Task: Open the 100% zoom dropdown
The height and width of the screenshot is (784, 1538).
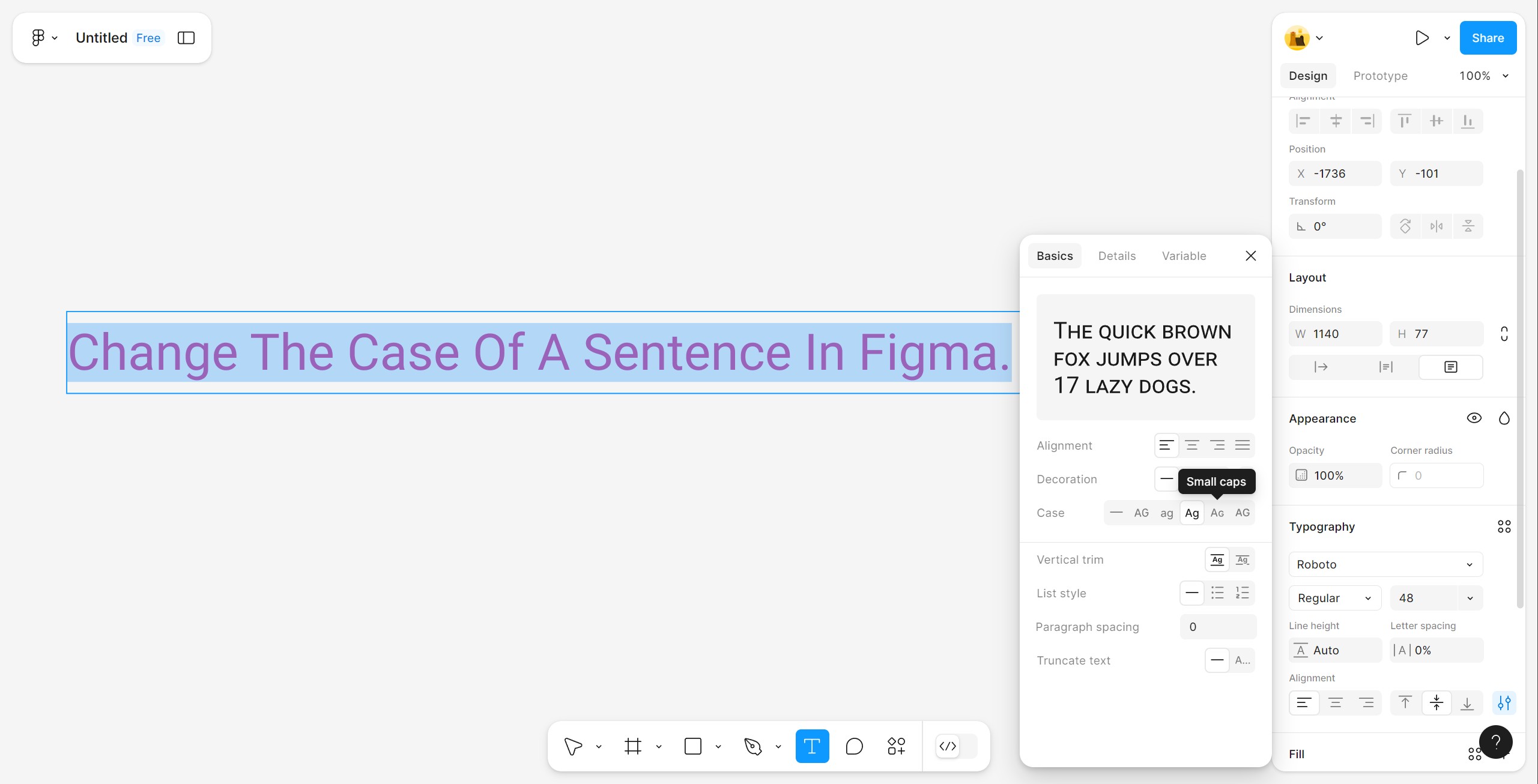Action: [x=1483, y=76]
